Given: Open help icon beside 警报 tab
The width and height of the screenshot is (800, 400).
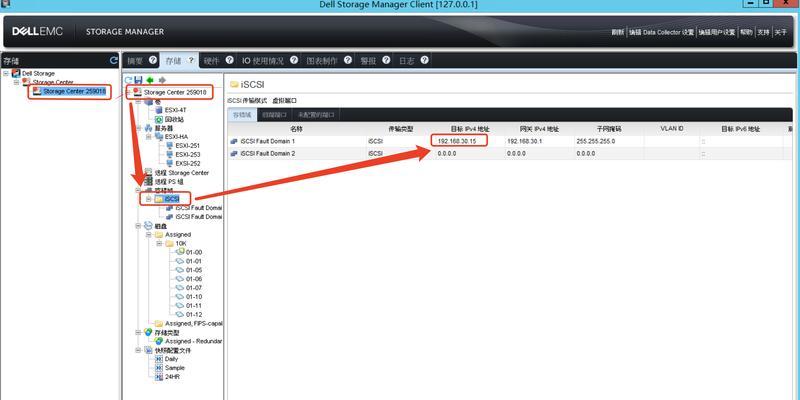Looking at the screenshot, I should point(386,60).
